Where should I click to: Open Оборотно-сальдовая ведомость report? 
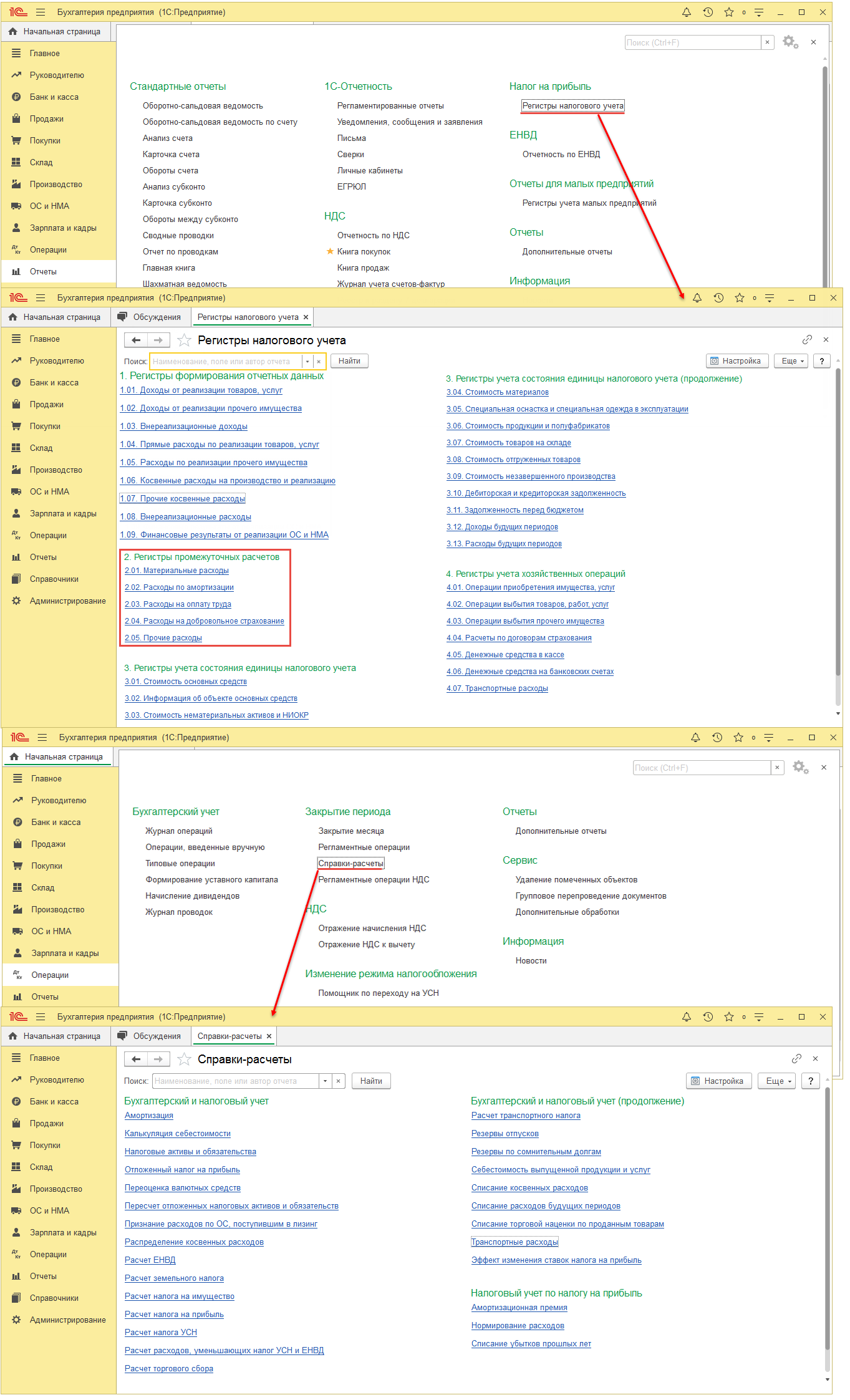203,106
